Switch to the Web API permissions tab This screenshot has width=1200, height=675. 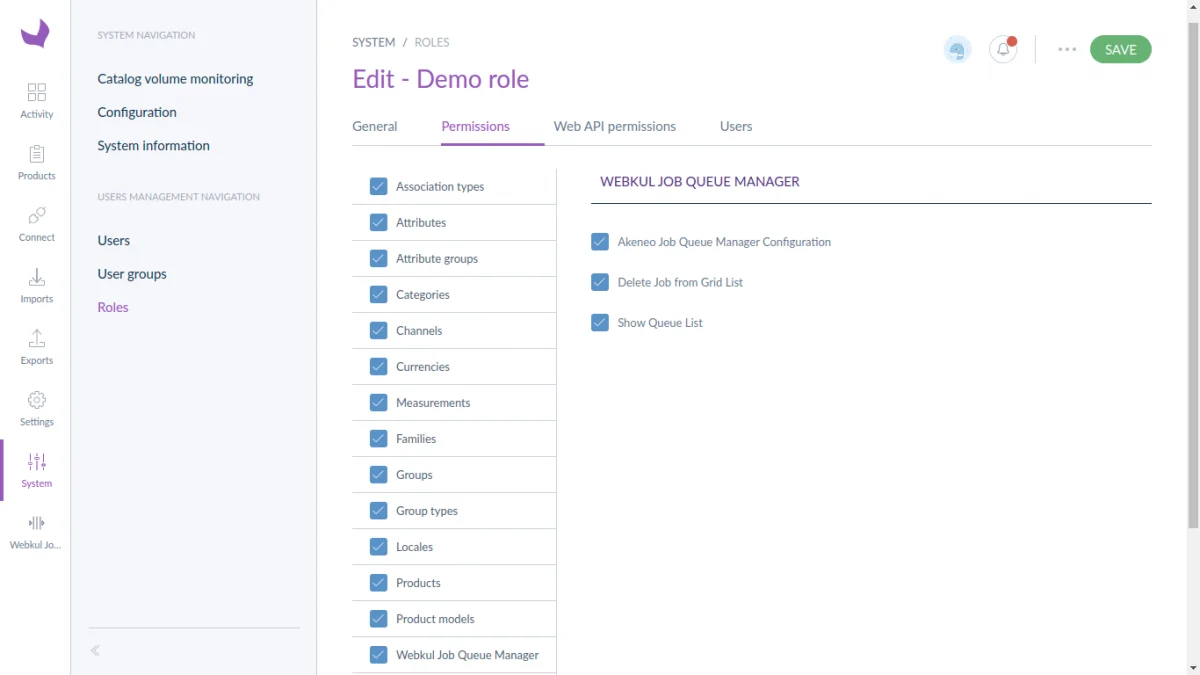pos(615,127)
